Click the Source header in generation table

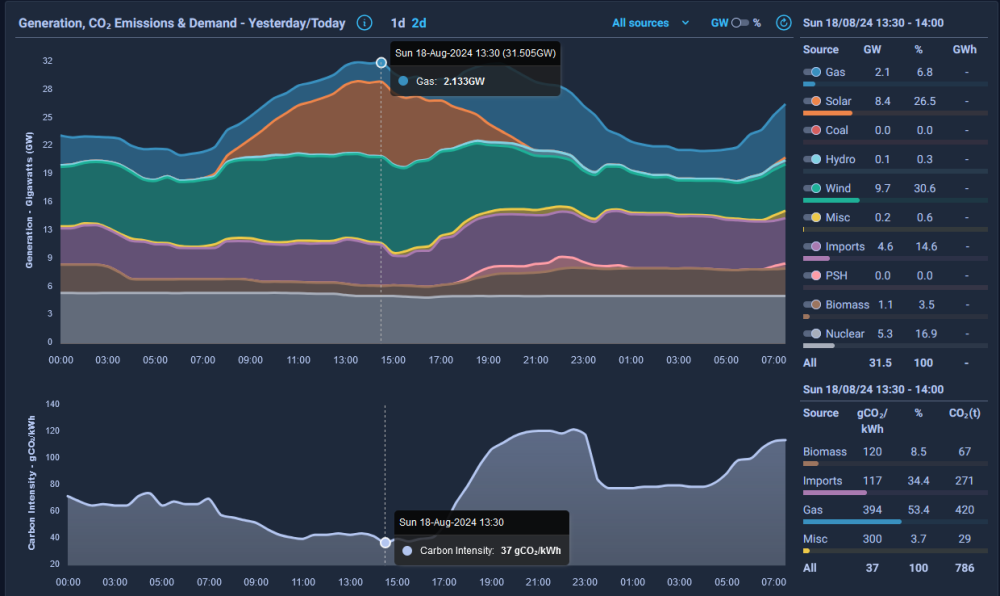821,49
